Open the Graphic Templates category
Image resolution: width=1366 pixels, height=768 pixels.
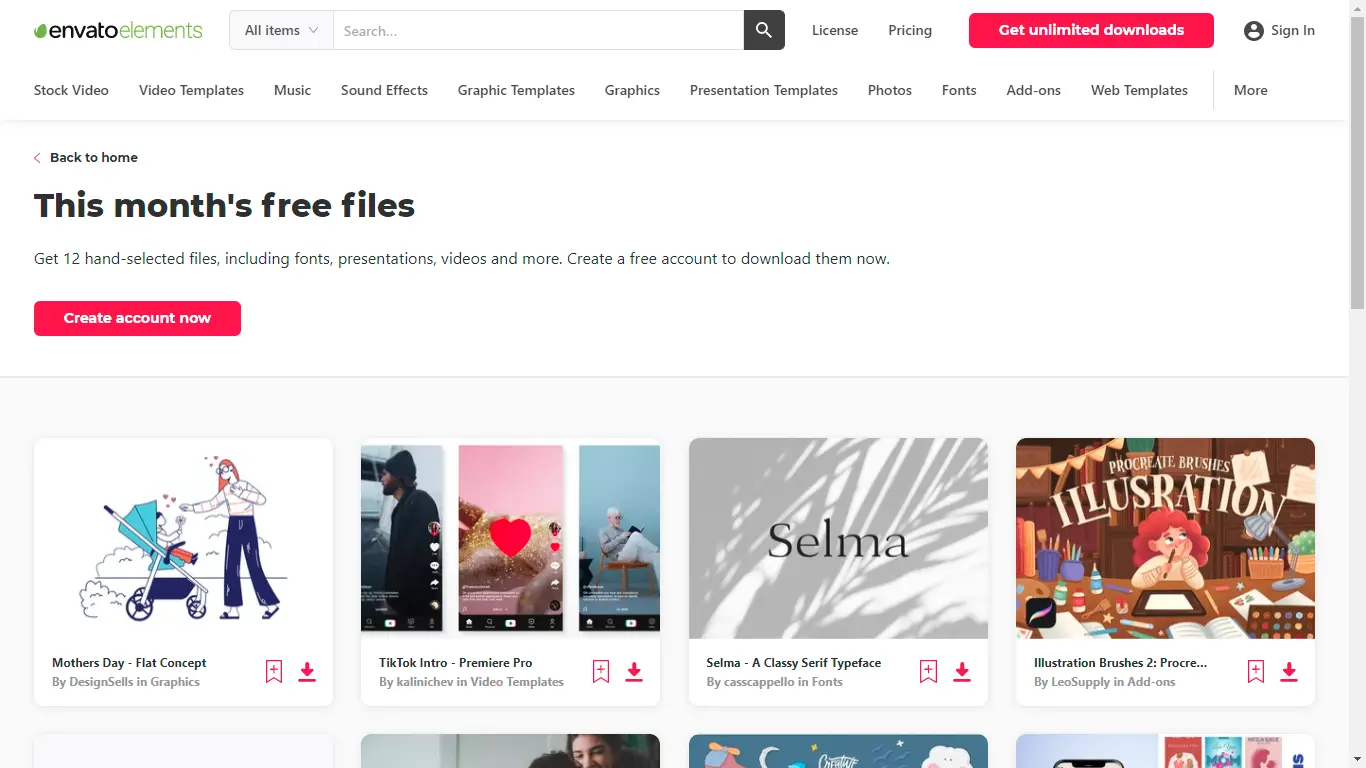[516, 90]
